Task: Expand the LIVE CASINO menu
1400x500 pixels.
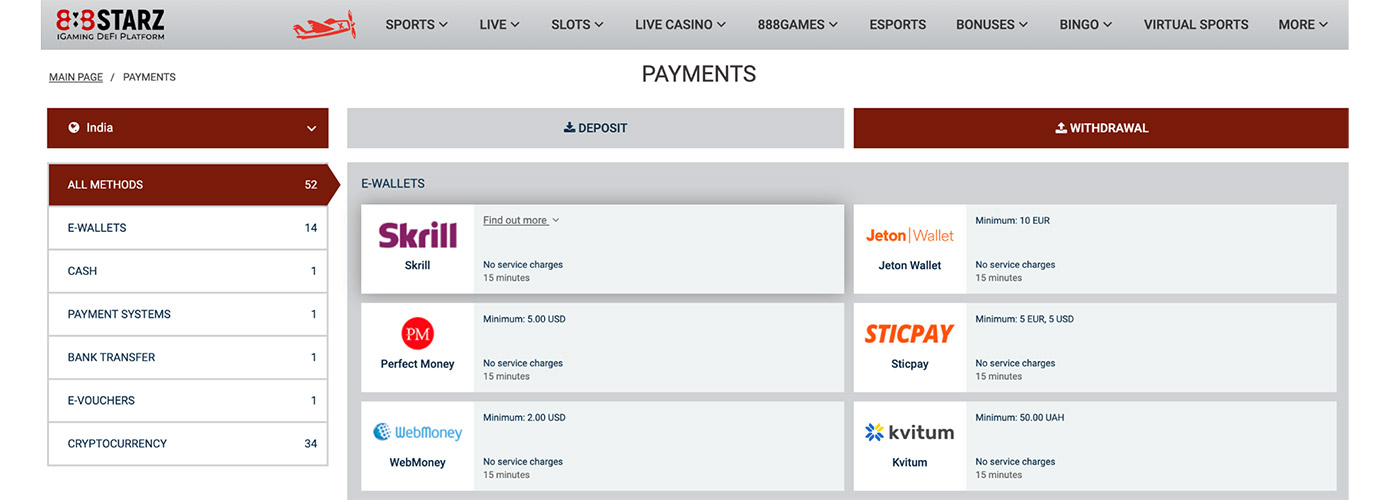Action: point(680,25)
